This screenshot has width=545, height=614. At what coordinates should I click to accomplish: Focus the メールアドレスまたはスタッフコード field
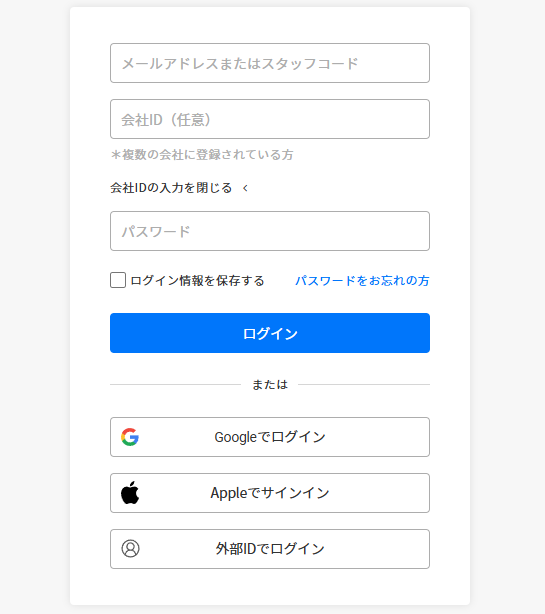(x=270, y=63)
